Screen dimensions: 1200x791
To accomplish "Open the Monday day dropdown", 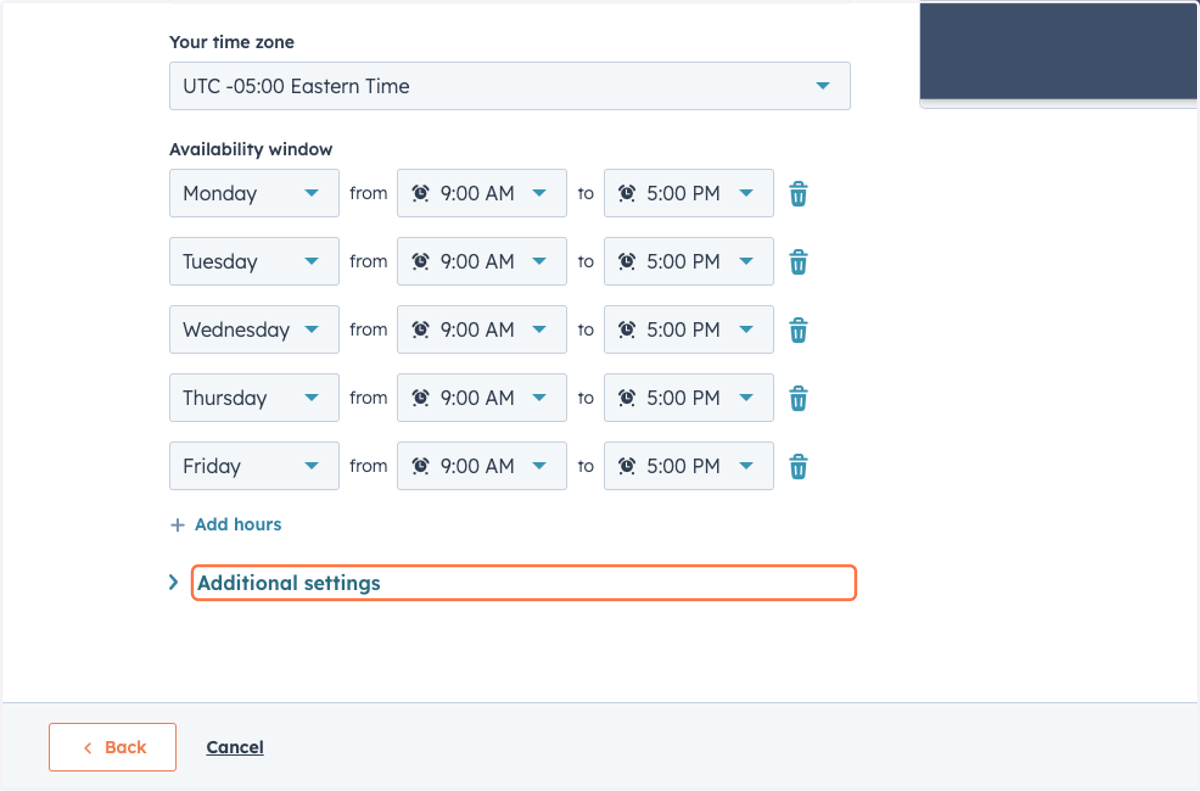I will (254, 193).
